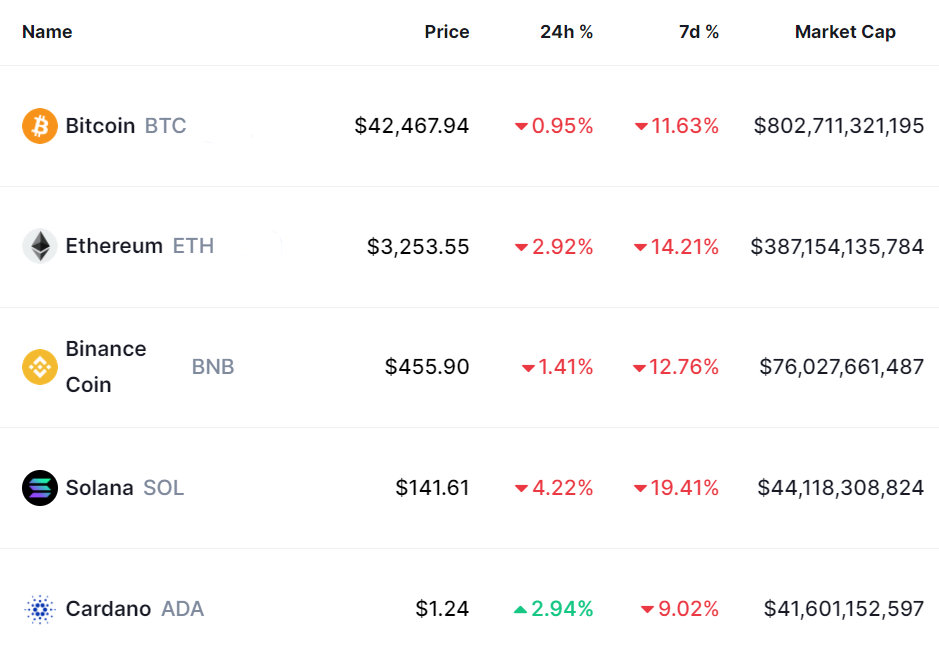Screen dimensions: 939x654
Task: Sort by the Name column header
Action: coord(47,32)
